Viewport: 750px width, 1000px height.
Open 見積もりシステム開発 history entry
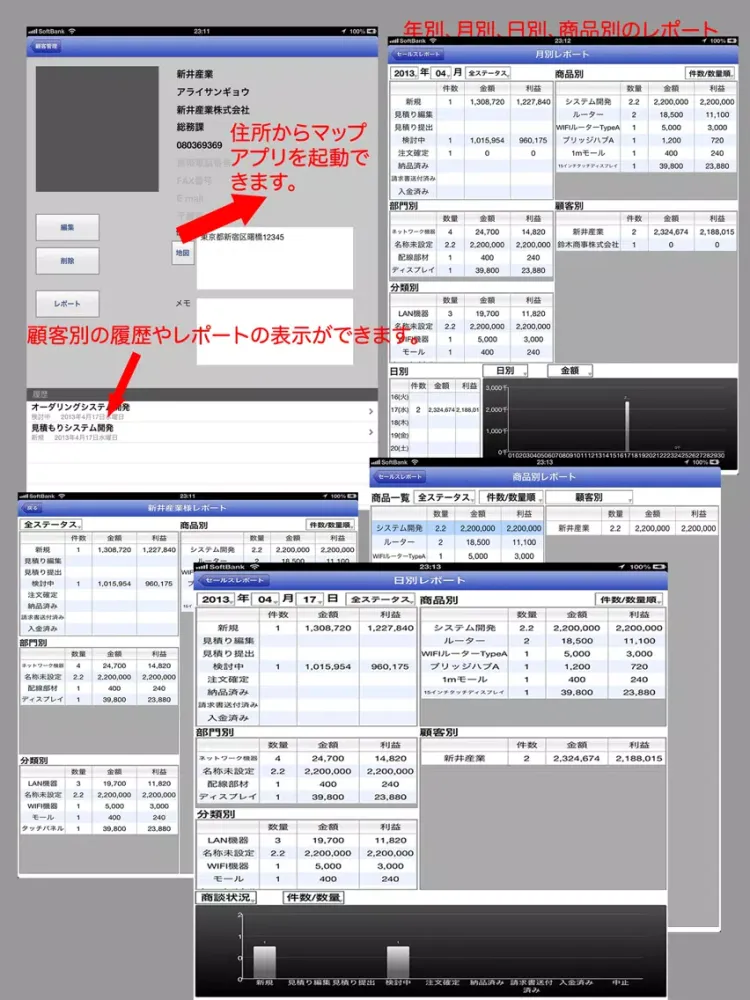point(200,432)
